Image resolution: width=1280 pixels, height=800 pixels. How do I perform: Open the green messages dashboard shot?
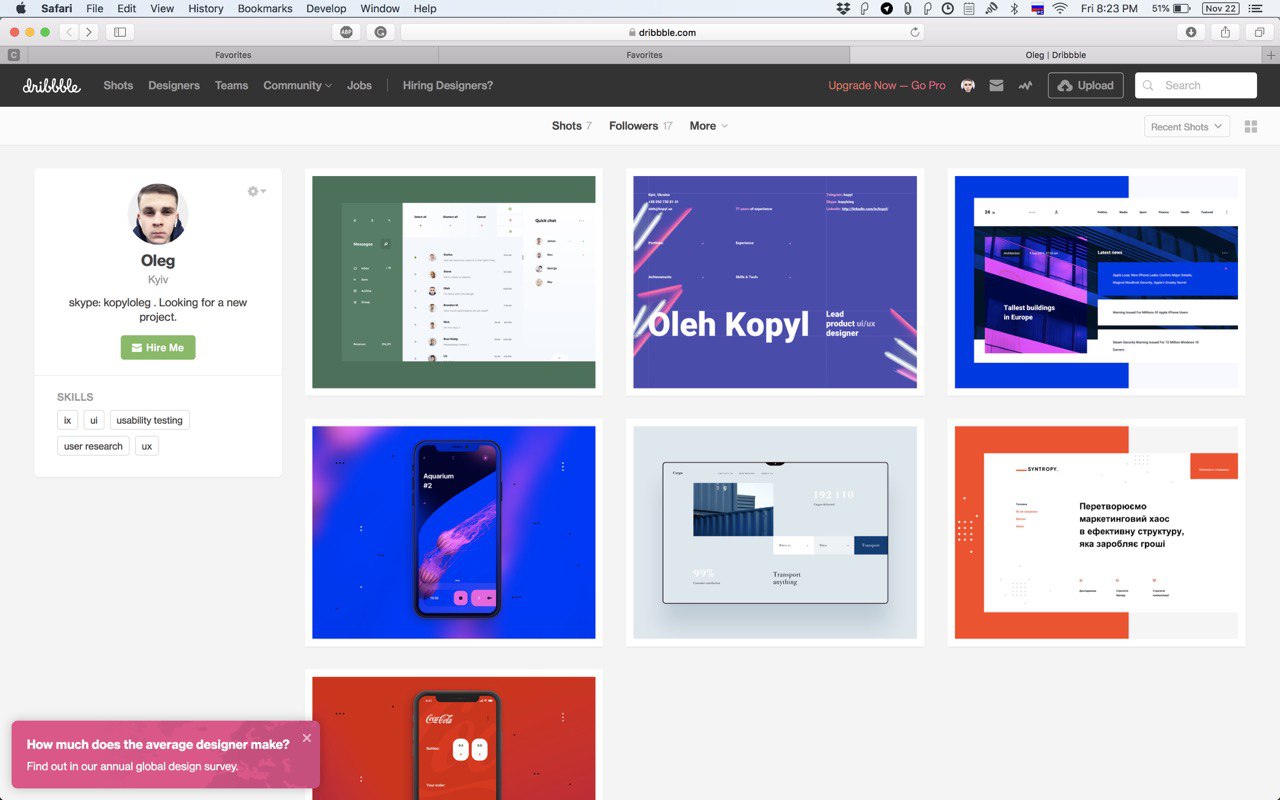point(454,282)
